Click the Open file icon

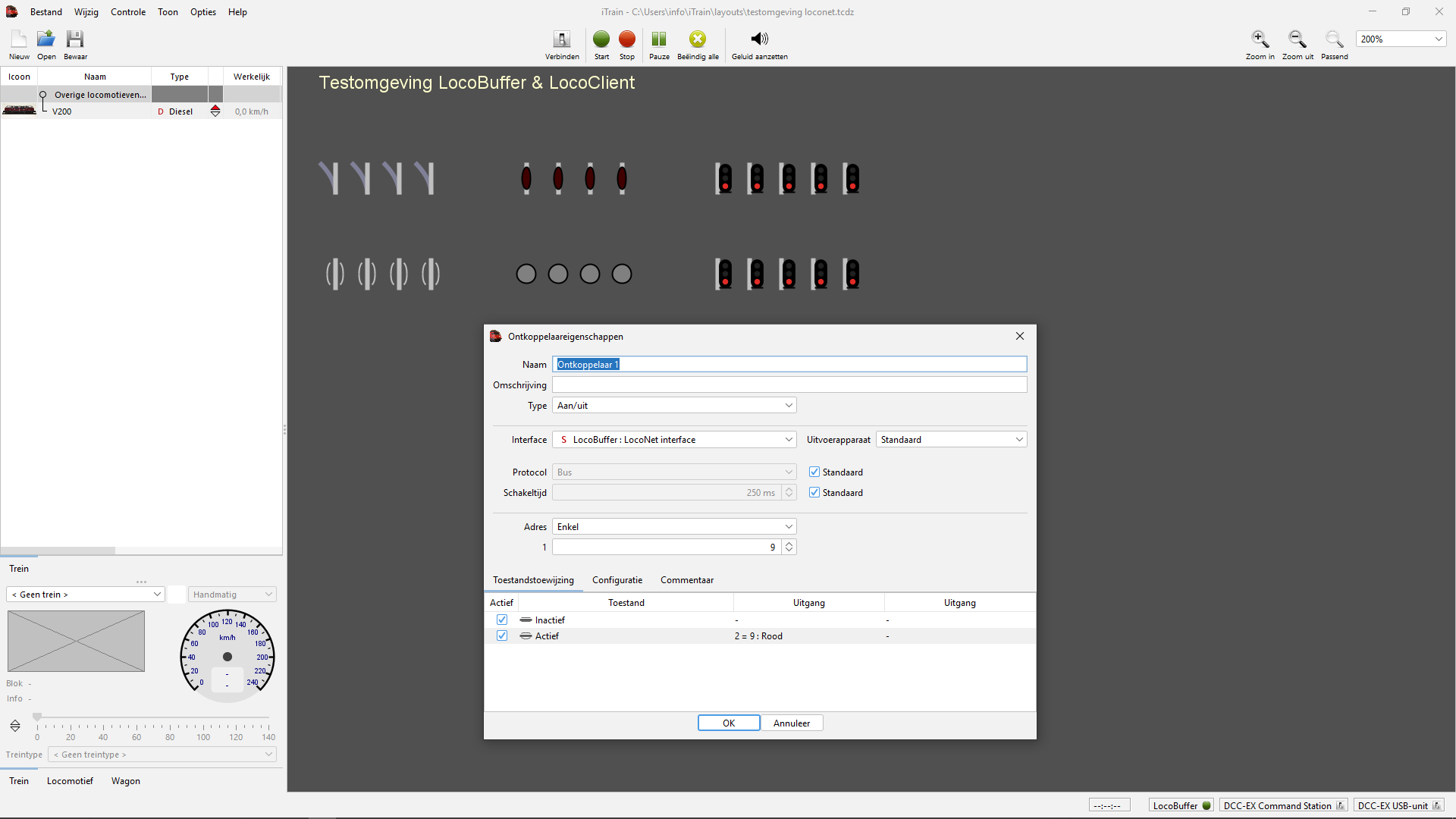(46, 39)
